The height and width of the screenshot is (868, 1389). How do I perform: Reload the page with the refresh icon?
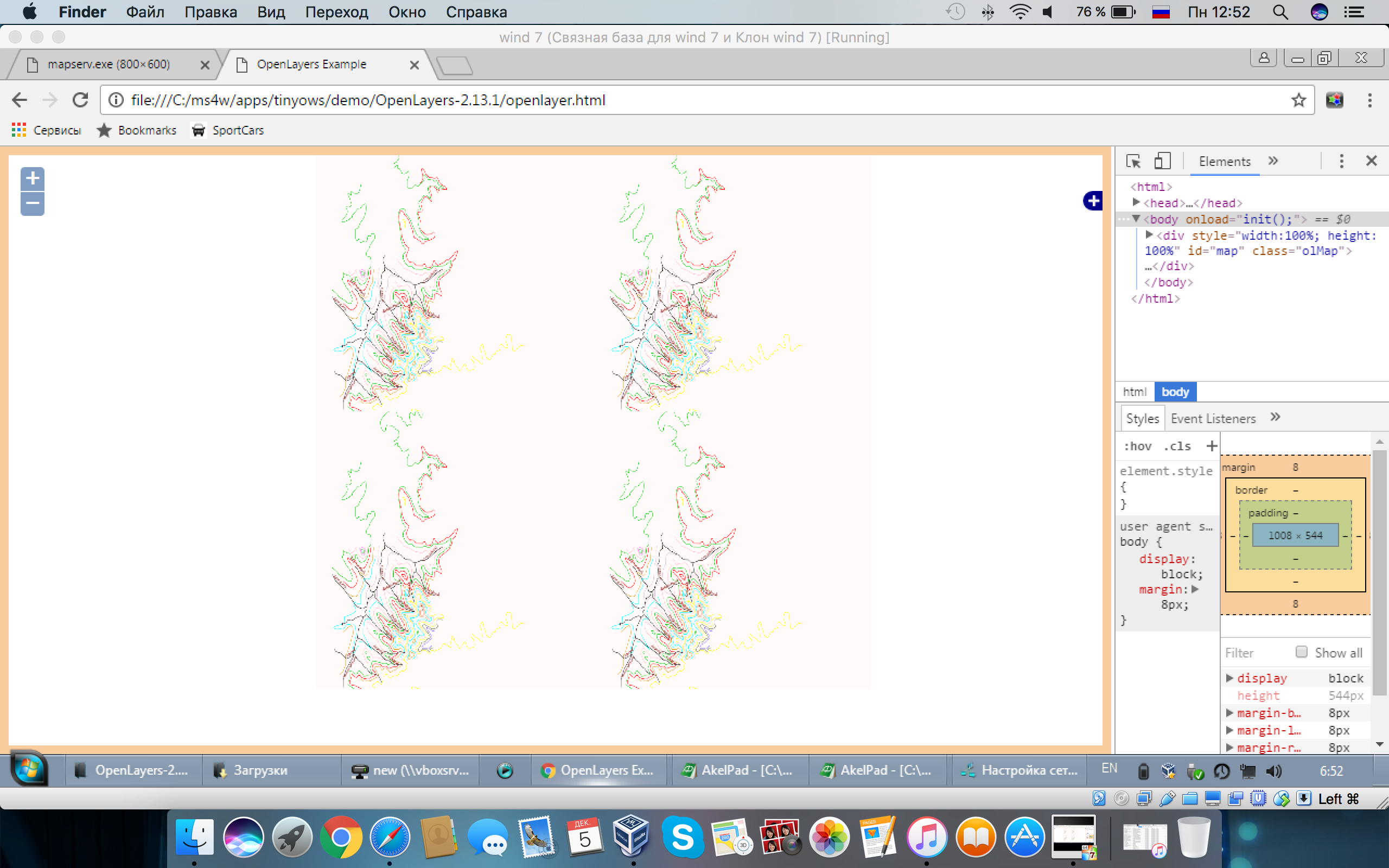coord(80,100)
